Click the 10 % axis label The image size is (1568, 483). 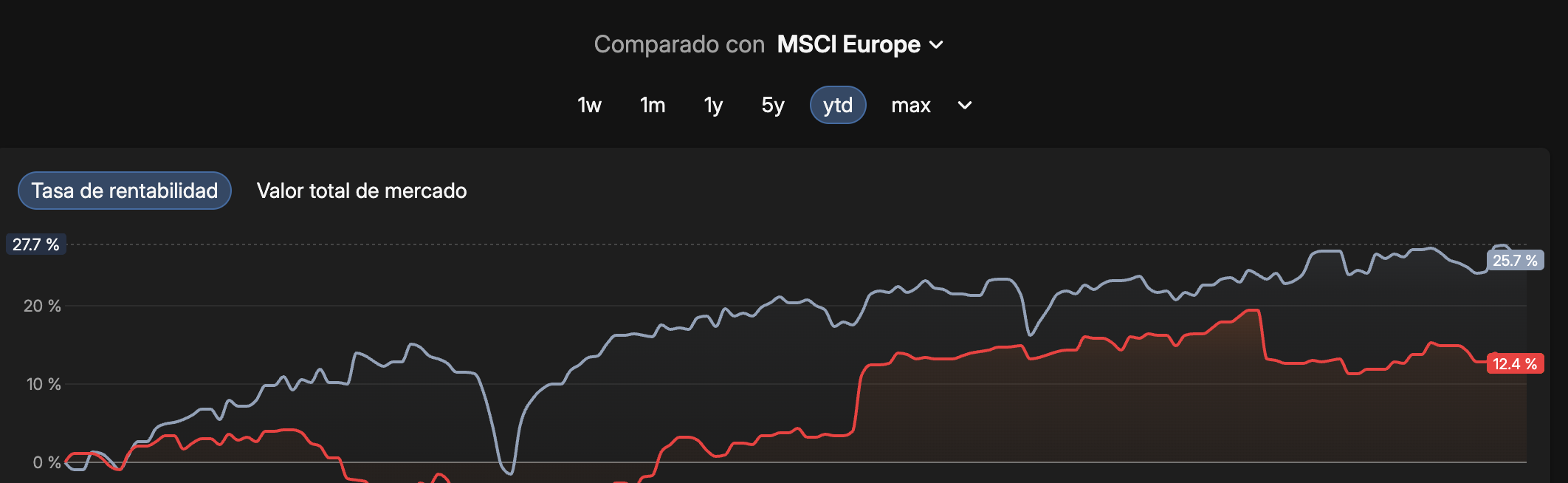[x=44, y=384]
